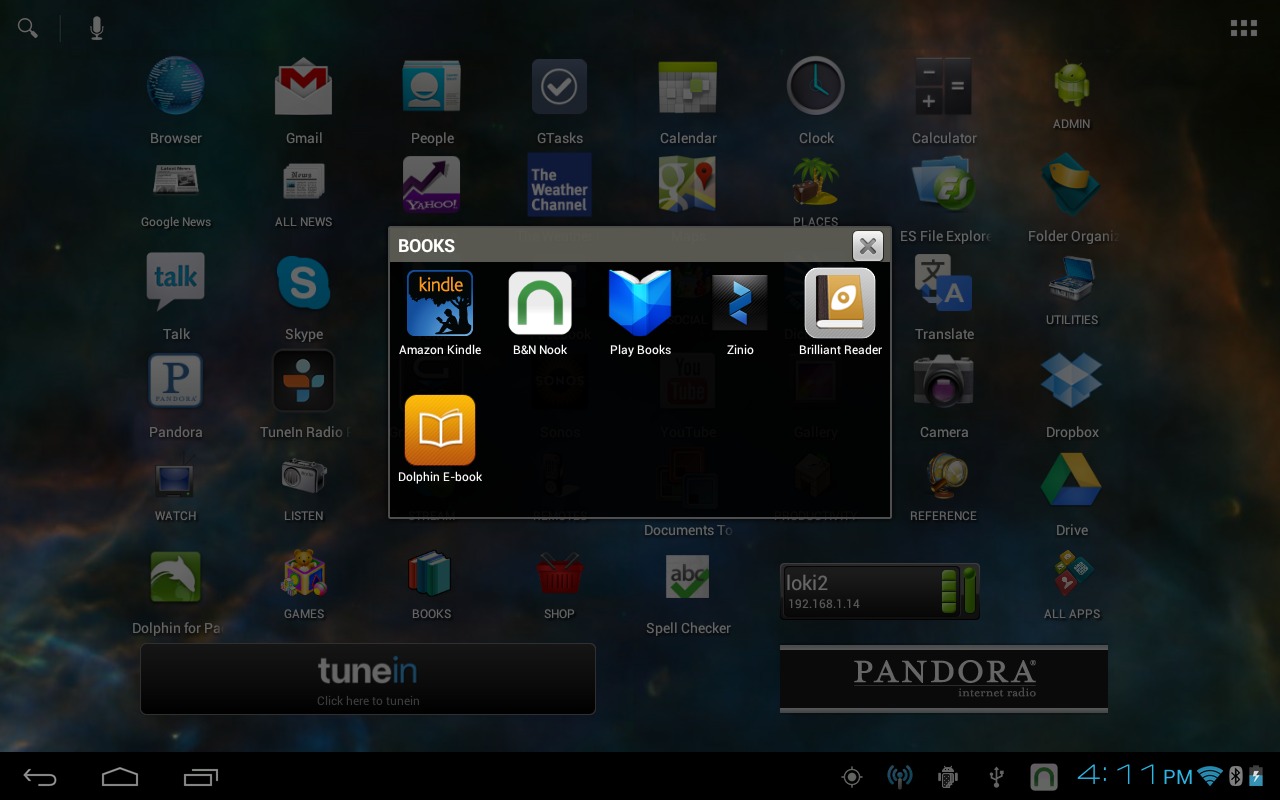This screenshot has width=1280, height=800.
Task: Open Dolphin browser for Pad
Action: click(176, 592)
